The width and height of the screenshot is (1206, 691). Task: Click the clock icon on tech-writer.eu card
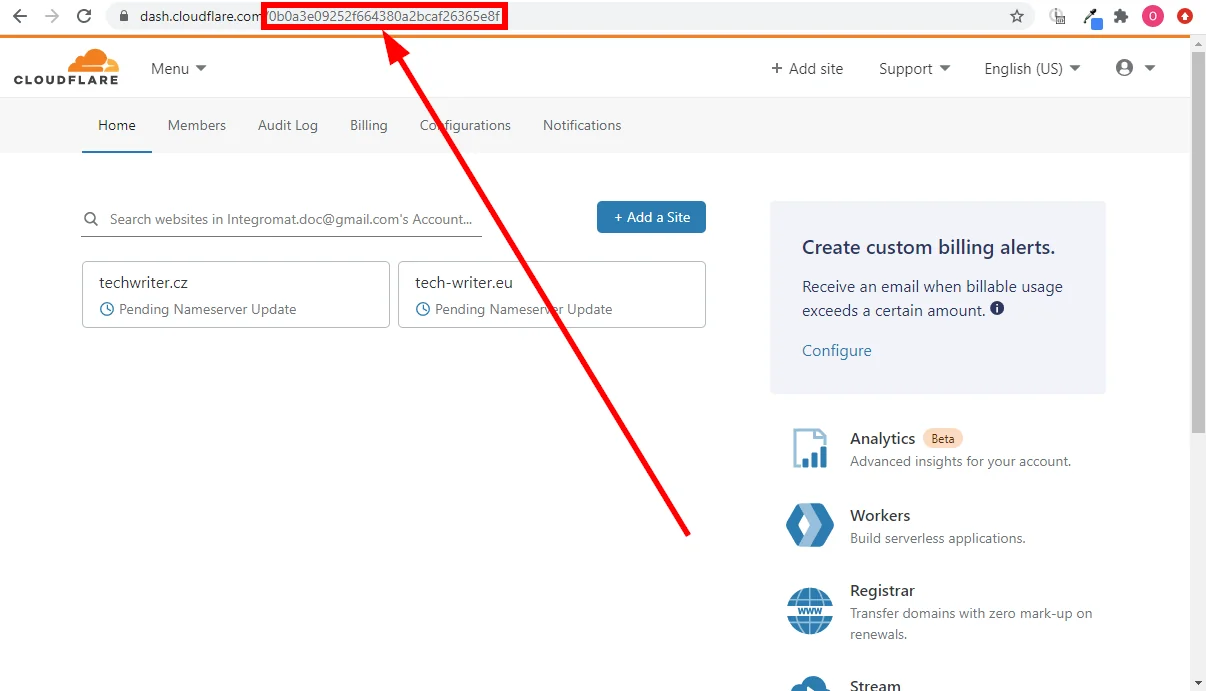423,309
